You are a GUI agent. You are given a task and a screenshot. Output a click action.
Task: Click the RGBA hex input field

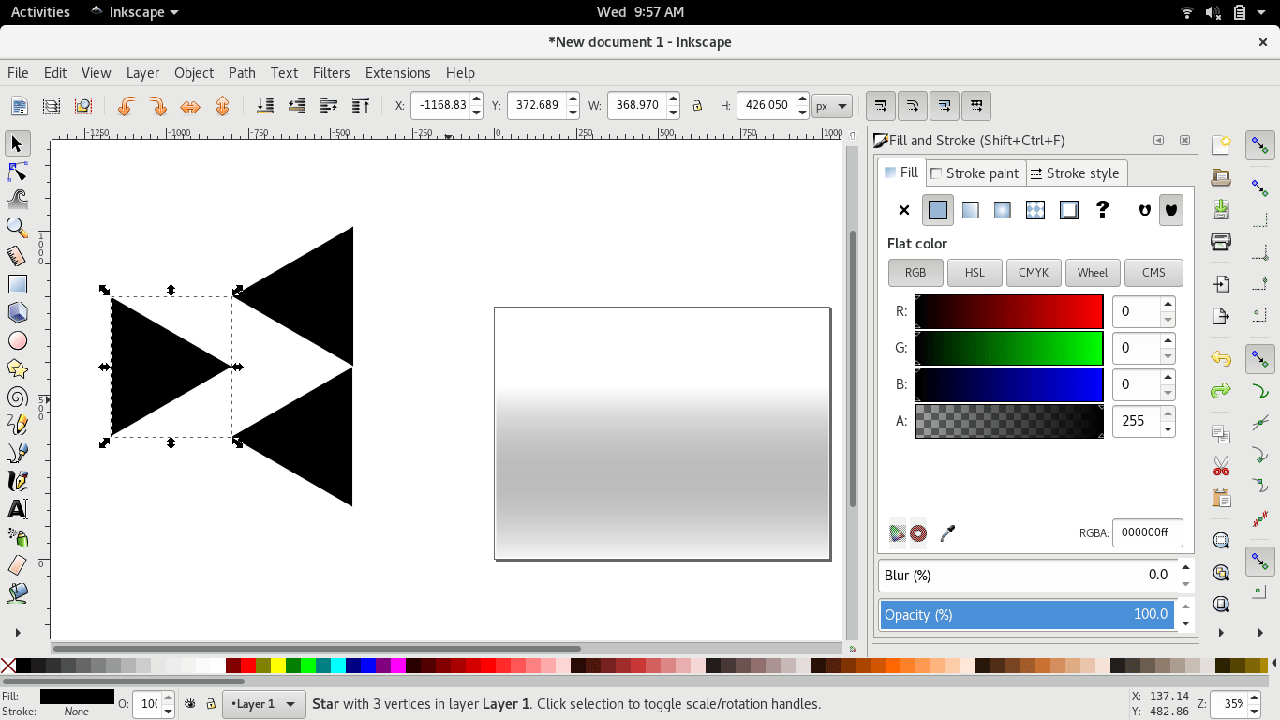tap(1146, 532)
